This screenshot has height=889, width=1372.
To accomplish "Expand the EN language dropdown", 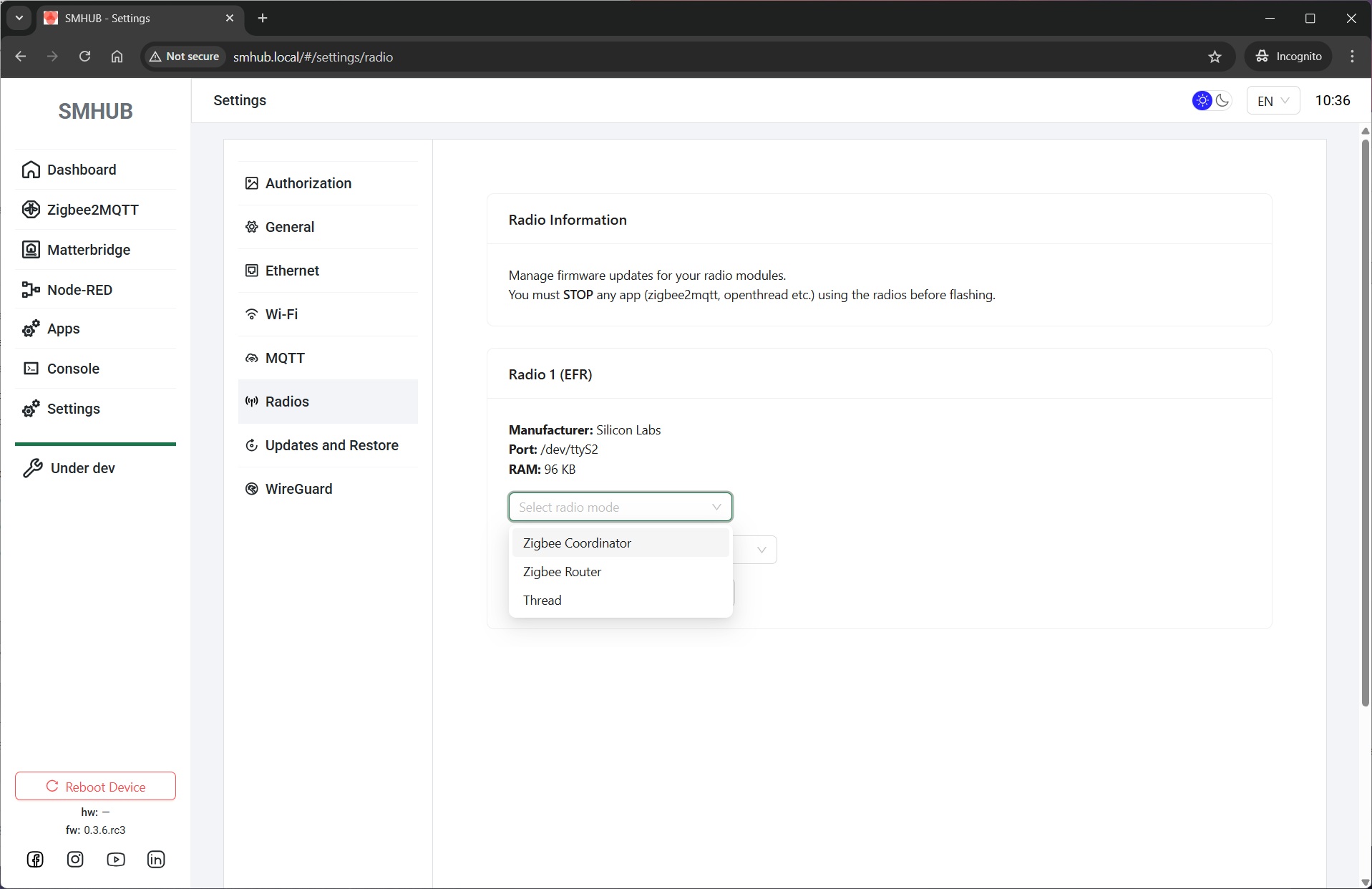I will point(1273,101).
